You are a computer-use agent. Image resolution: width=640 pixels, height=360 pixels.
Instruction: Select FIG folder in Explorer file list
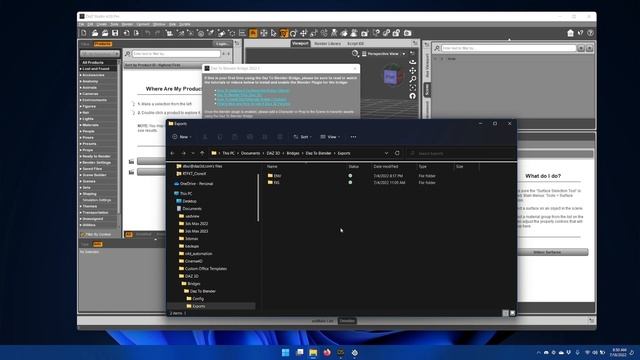pos(274,182)
